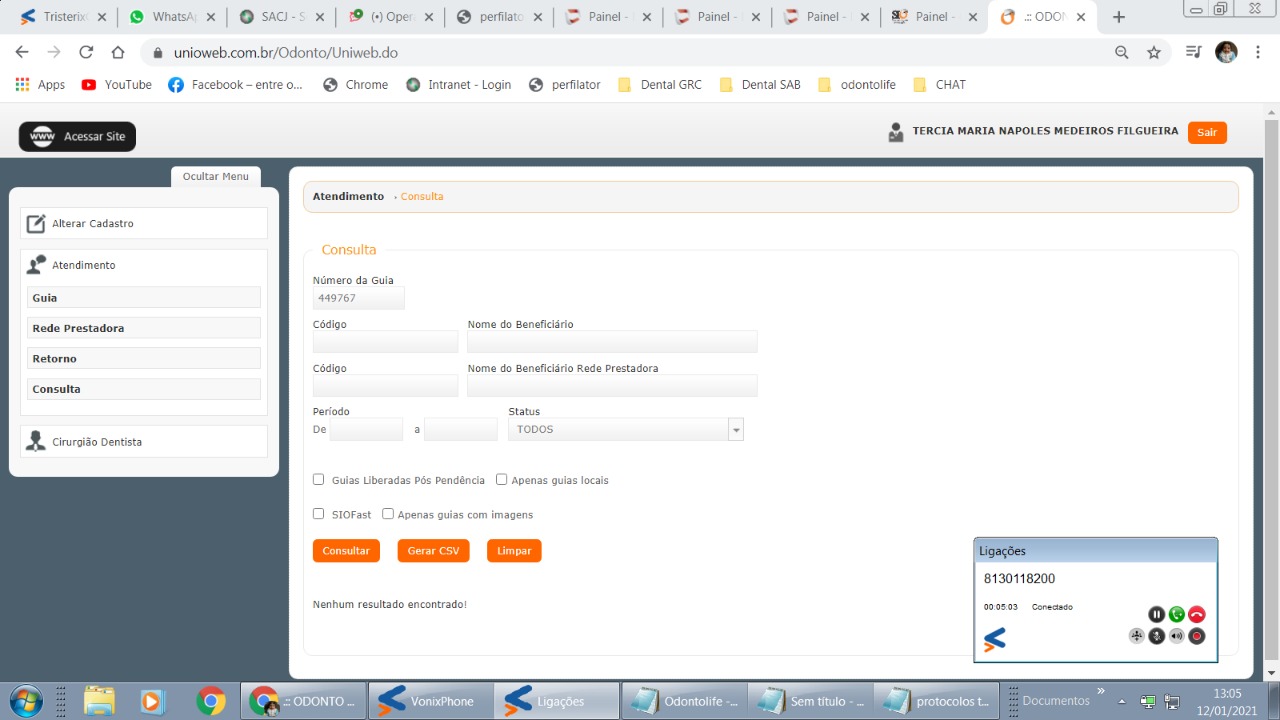Log out with the Sair button
This screenshot has height=720, width=1280.
click(1207, 133)
